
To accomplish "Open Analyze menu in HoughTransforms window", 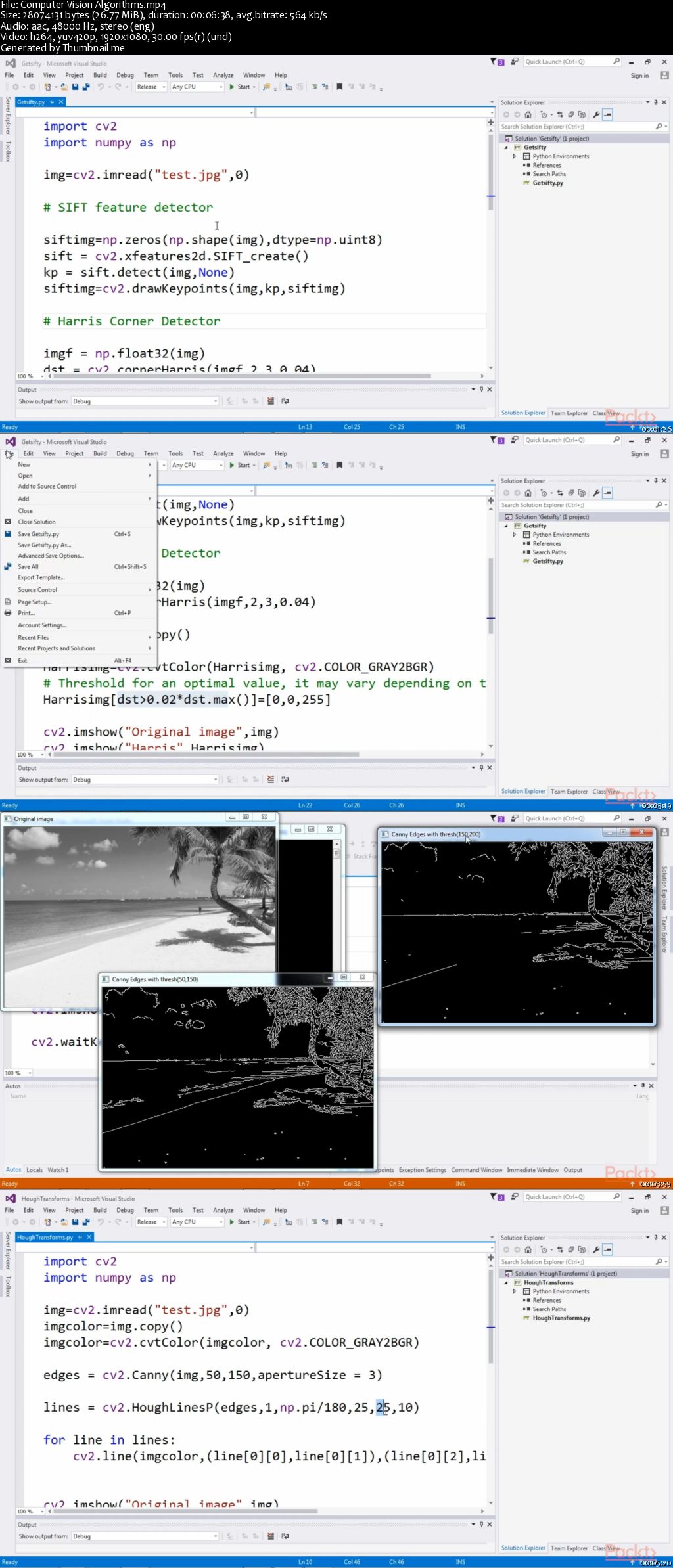I will point(223,1210).
